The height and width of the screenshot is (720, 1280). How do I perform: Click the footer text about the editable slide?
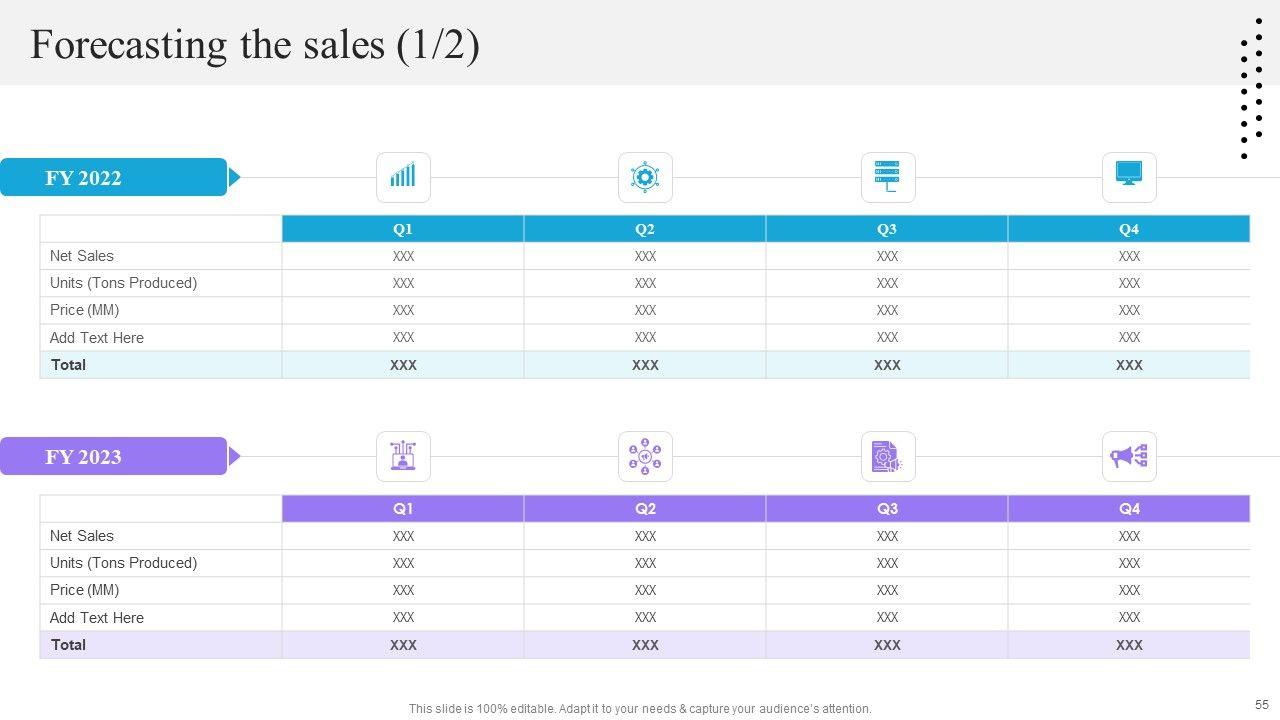point(640,709)
